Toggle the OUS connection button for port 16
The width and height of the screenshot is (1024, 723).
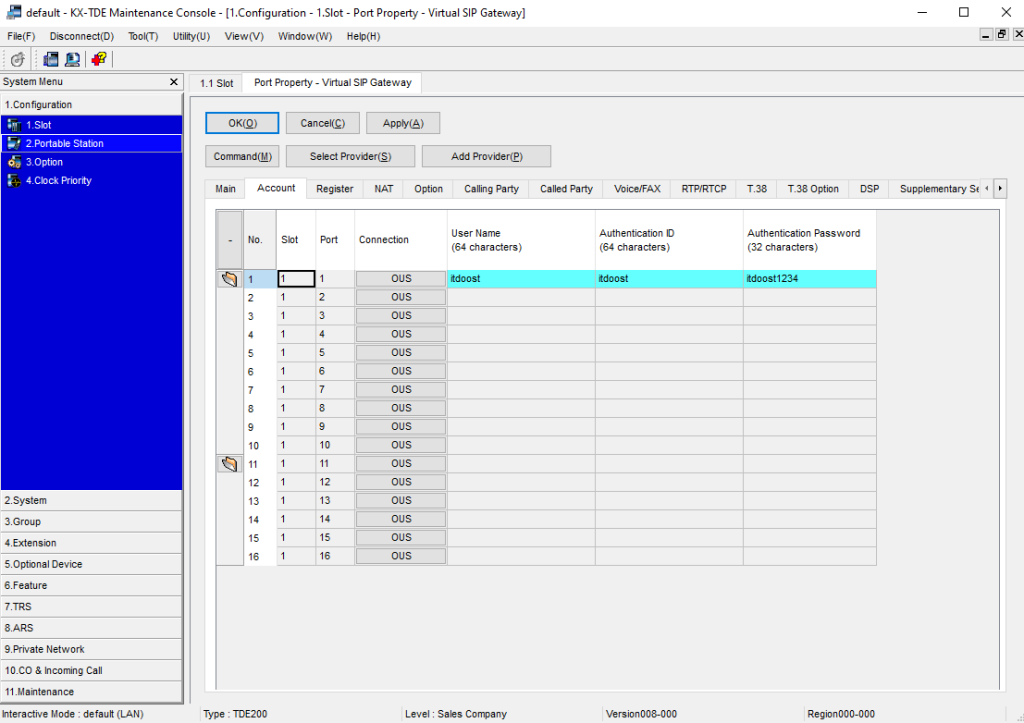pos(401,556)
